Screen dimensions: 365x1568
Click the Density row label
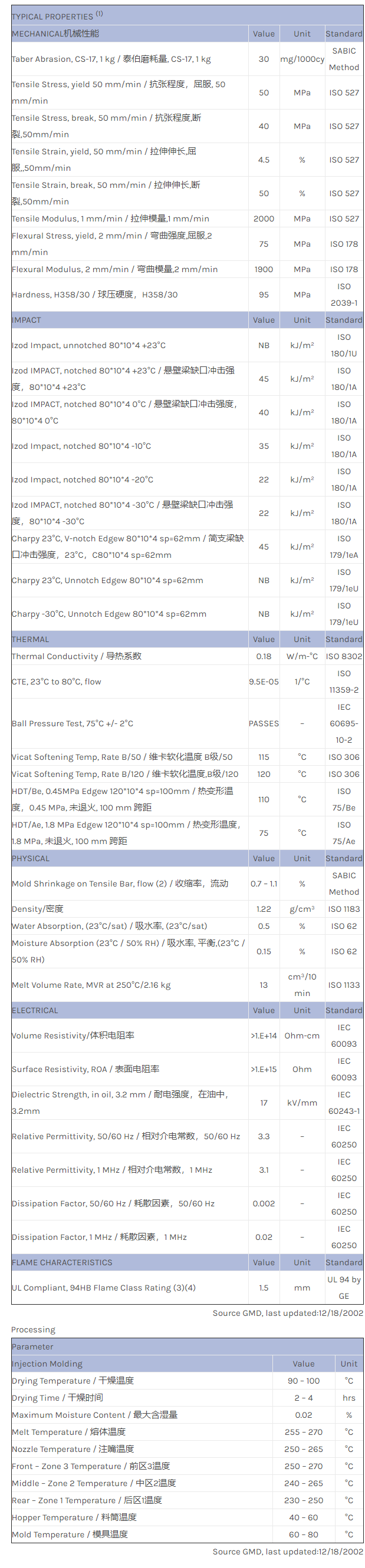coord(37,909)
